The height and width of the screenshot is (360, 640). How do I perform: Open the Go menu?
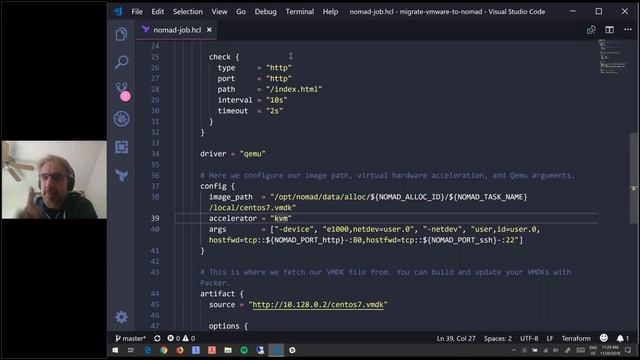pos(241,12)
